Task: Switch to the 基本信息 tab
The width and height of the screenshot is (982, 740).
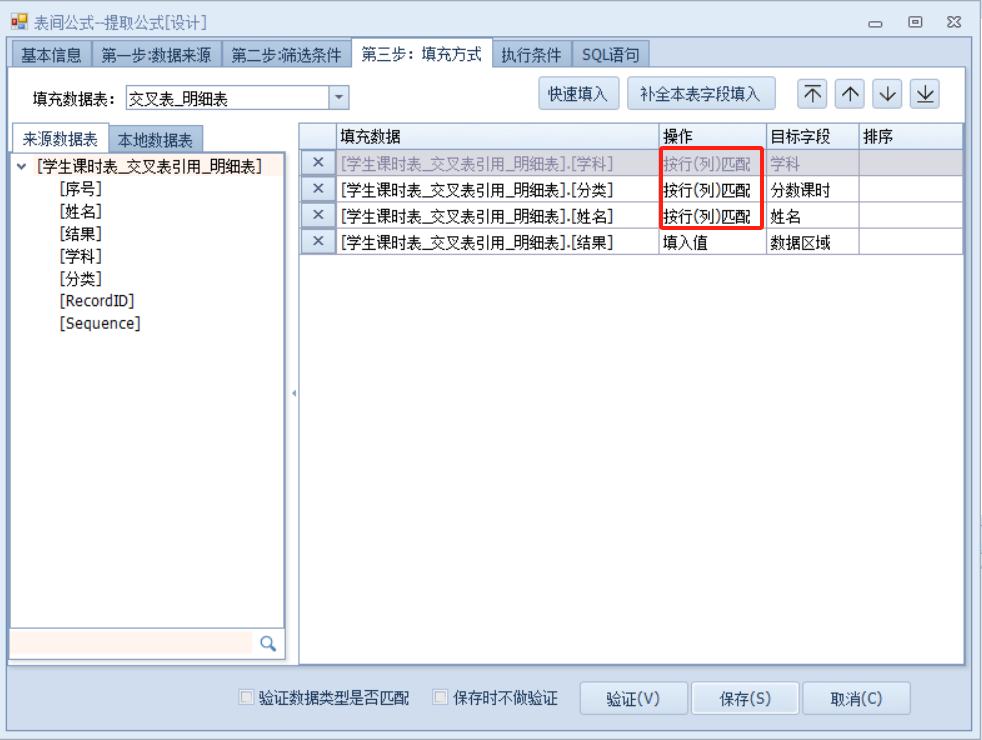Action: click(x=51, y=55)
